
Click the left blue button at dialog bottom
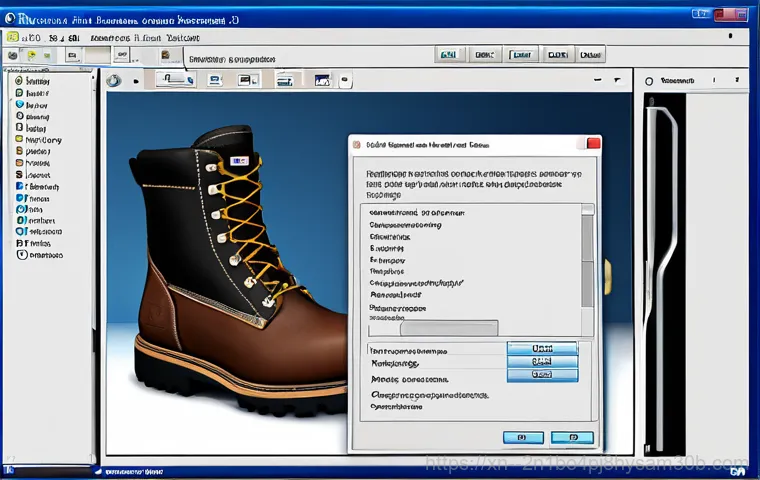(523, 438)
